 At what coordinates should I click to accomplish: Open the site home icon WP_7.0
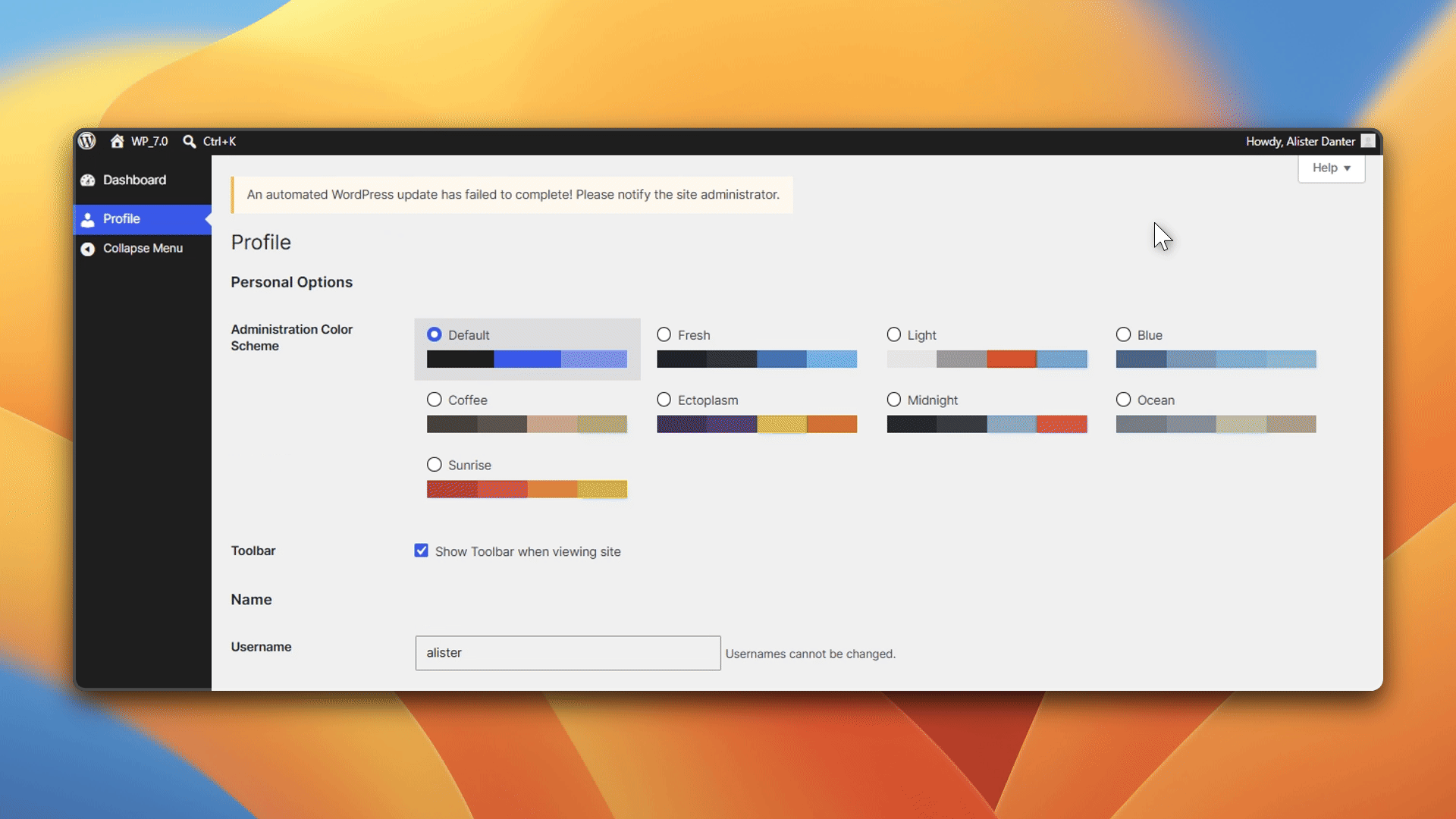point(117,141)
